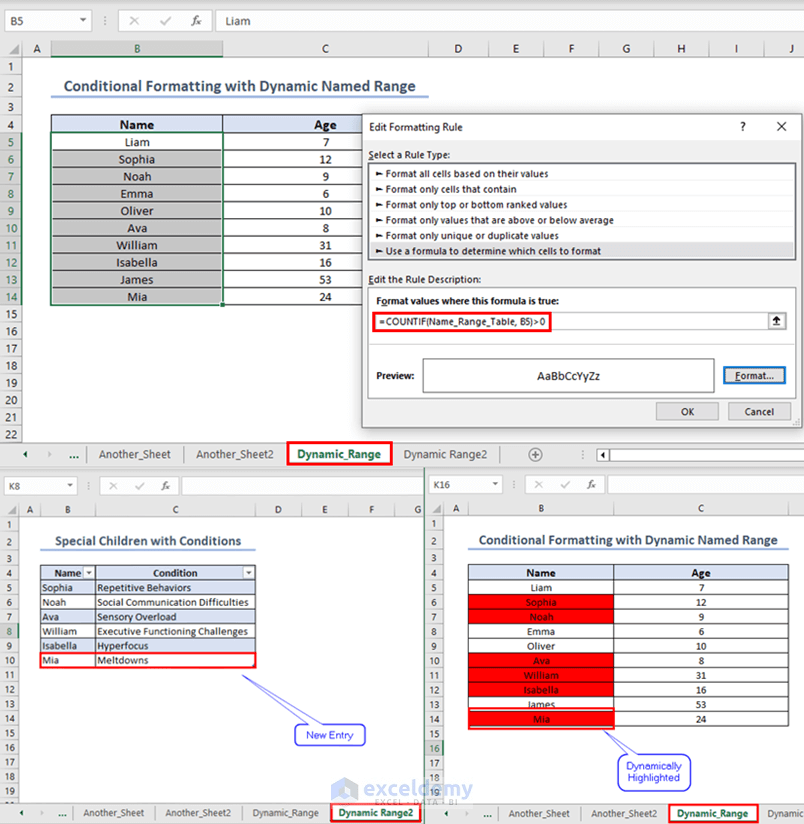Viewport: 804px width, 824px height.
Task: Click the Select All triangle above row numbers
Action: pyautogui.click(x=13, y=48)
